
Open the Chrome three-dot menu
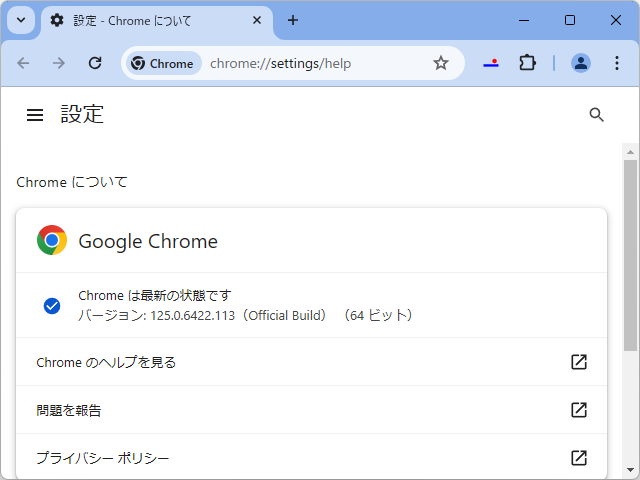[x=617, y=63]
